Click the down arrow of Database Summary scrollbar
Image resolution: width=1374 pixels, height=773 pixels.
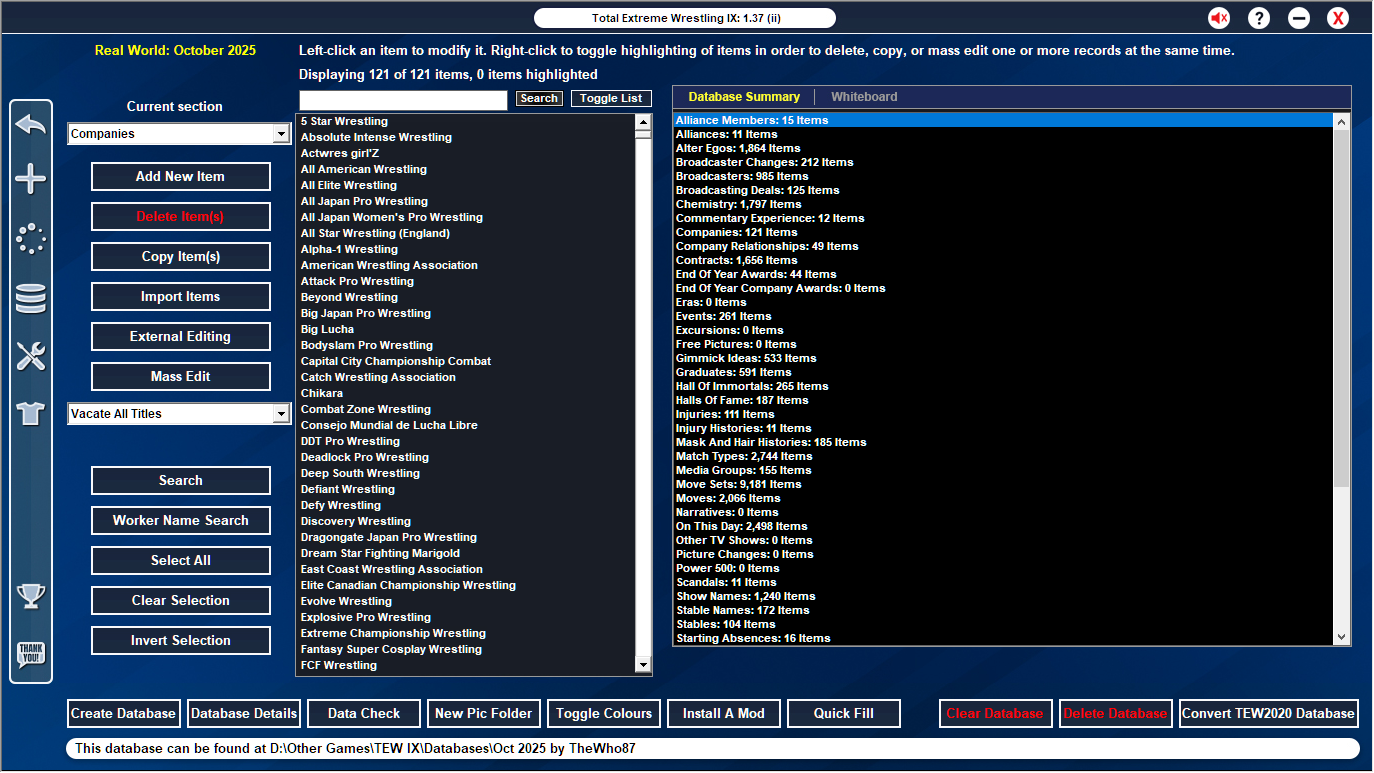click(1342, 637)
